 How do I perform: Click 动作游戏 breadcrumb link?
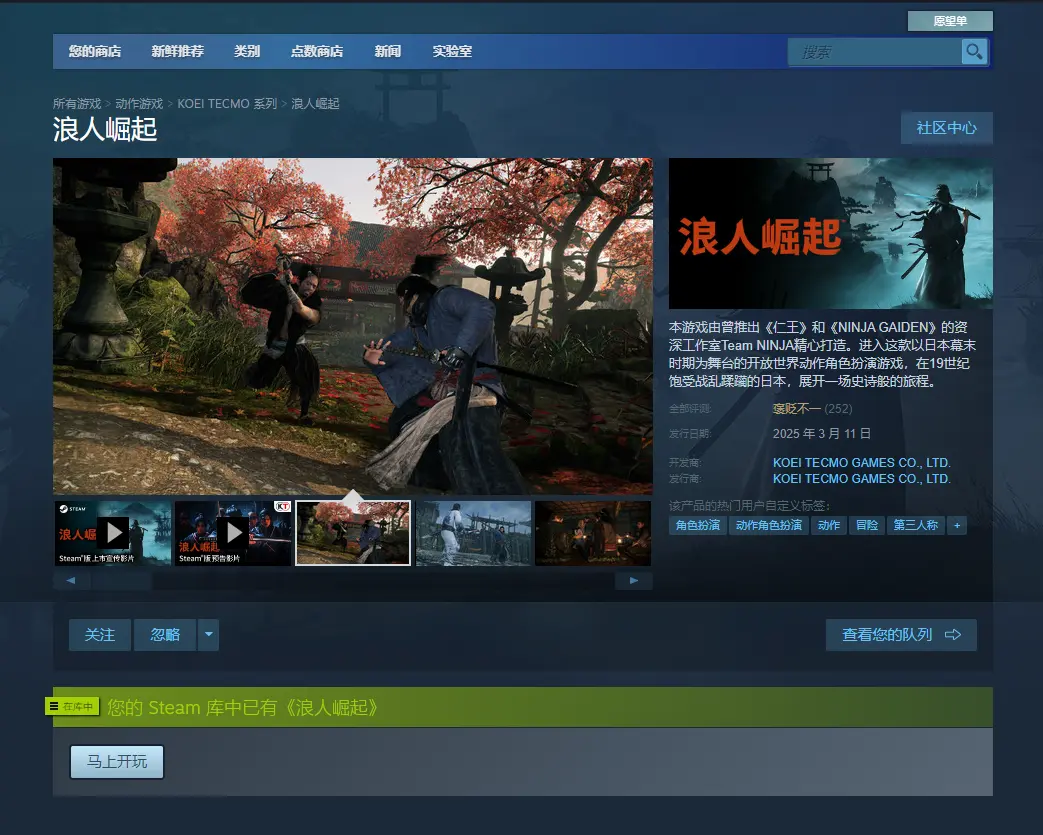pyautogui.click(x=139, y=104)
